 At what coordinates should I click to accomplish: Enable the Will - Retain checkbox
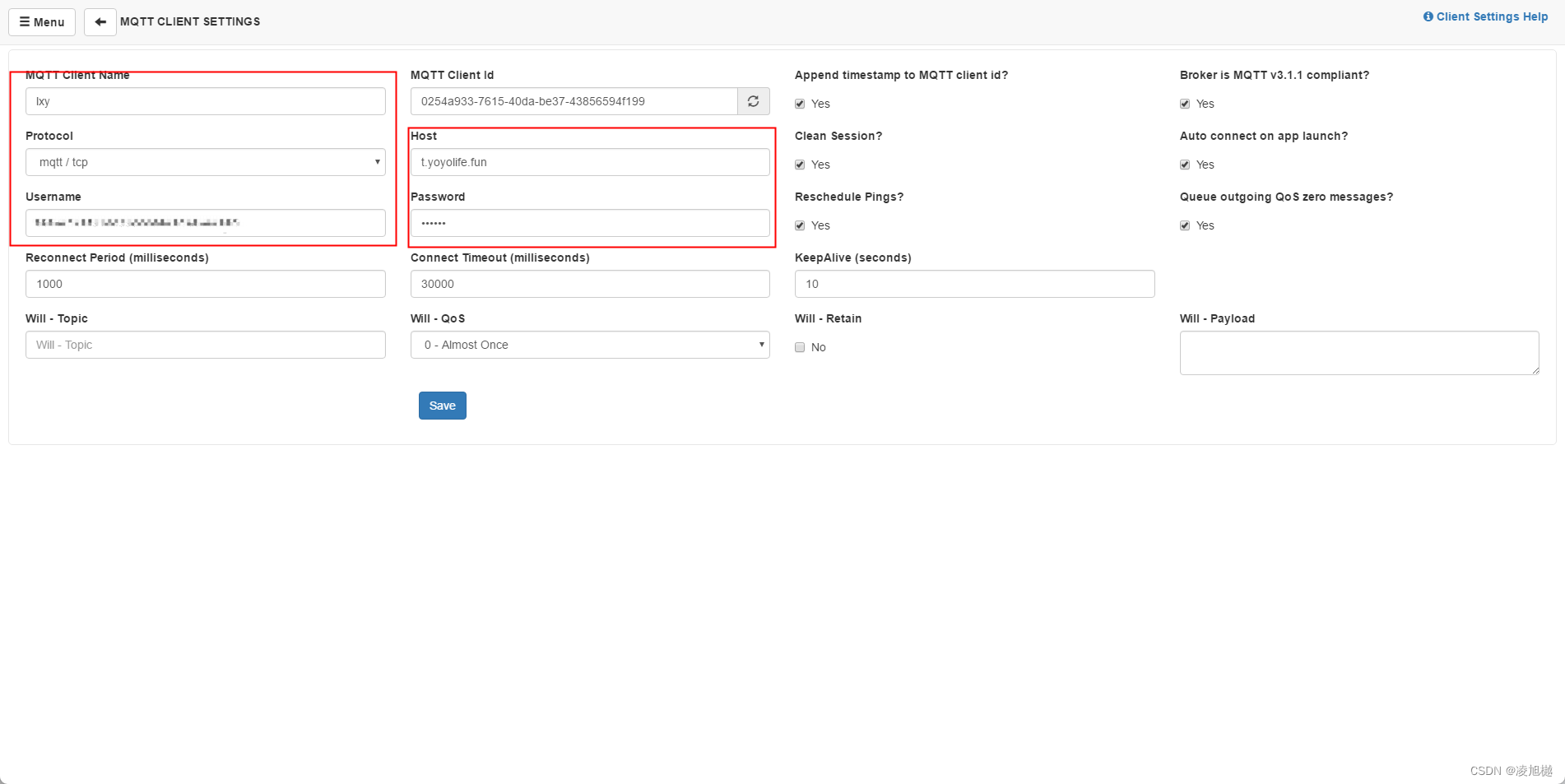coord(799,347)
